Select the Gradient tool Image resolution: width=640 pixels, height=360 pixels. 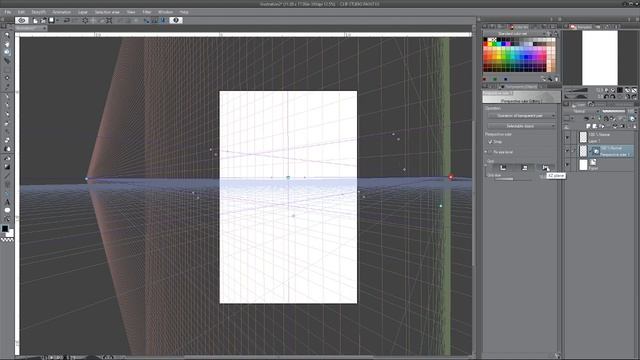[x=7, y=167]
